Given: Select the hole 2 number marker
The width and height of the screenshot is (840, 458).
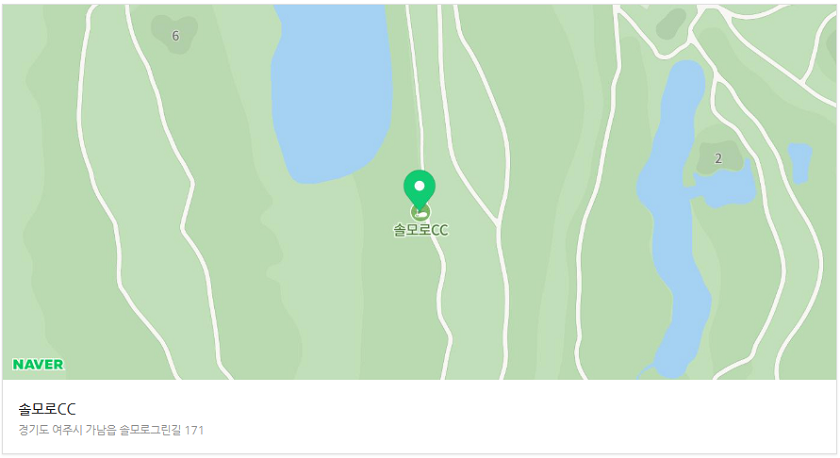Looking at the screenshot, I should coord(718,159).
